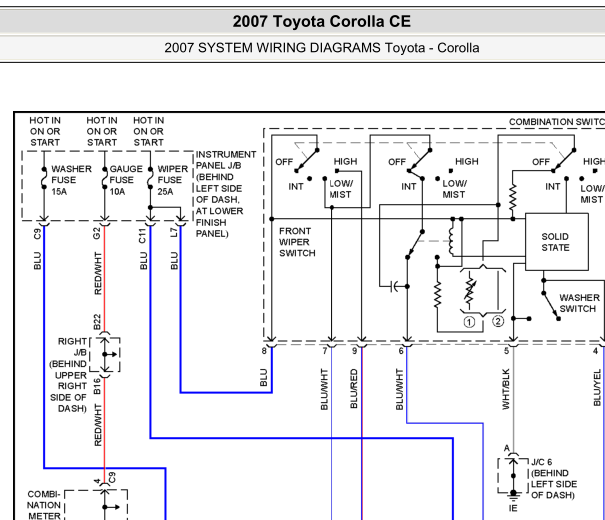
Task: Select the "WASHER FUSE 15A" label
Action: [72, 180]
